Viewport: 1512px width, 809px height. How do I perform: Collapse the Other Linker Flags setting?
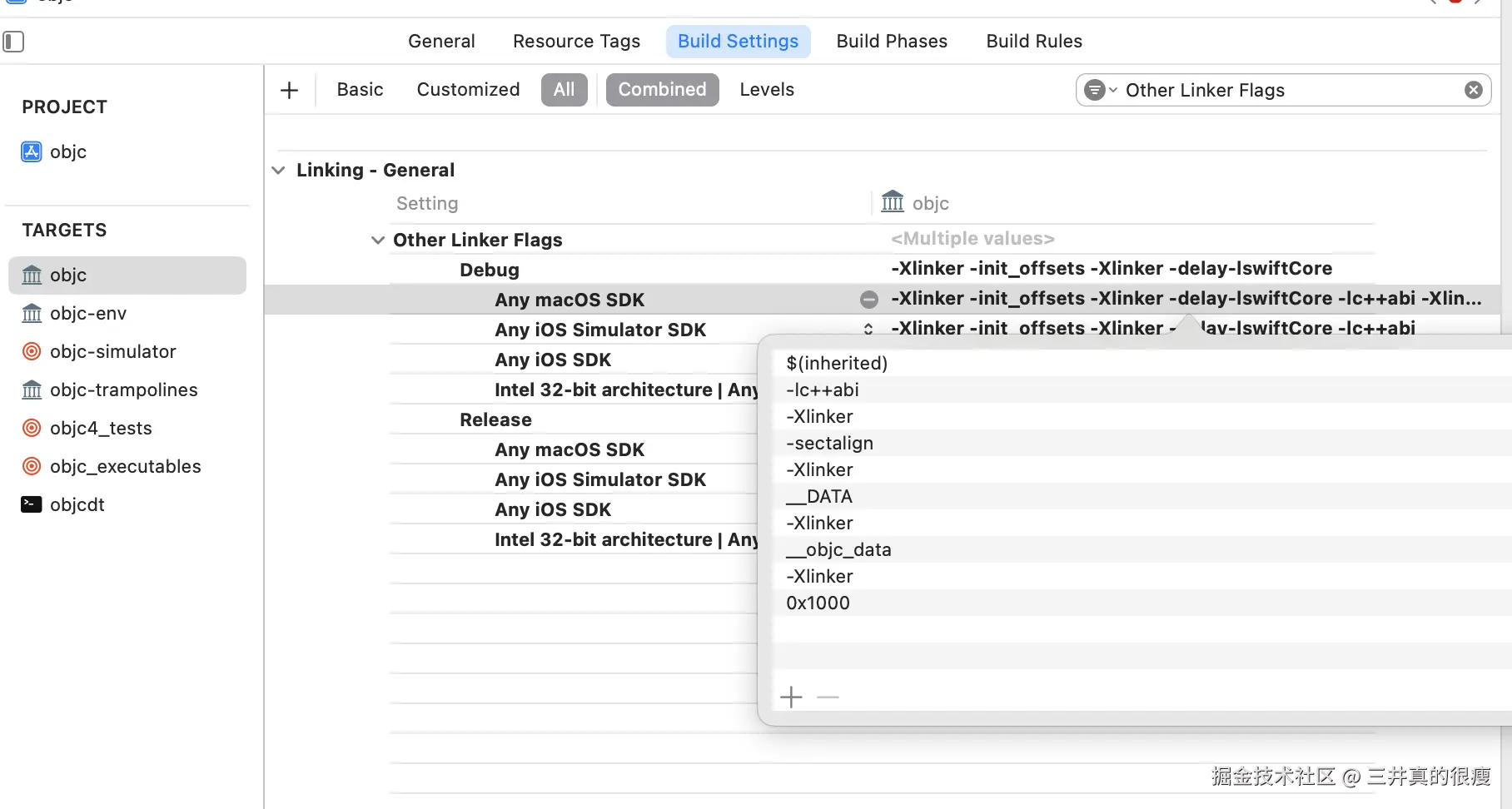(x=377, y=241)
